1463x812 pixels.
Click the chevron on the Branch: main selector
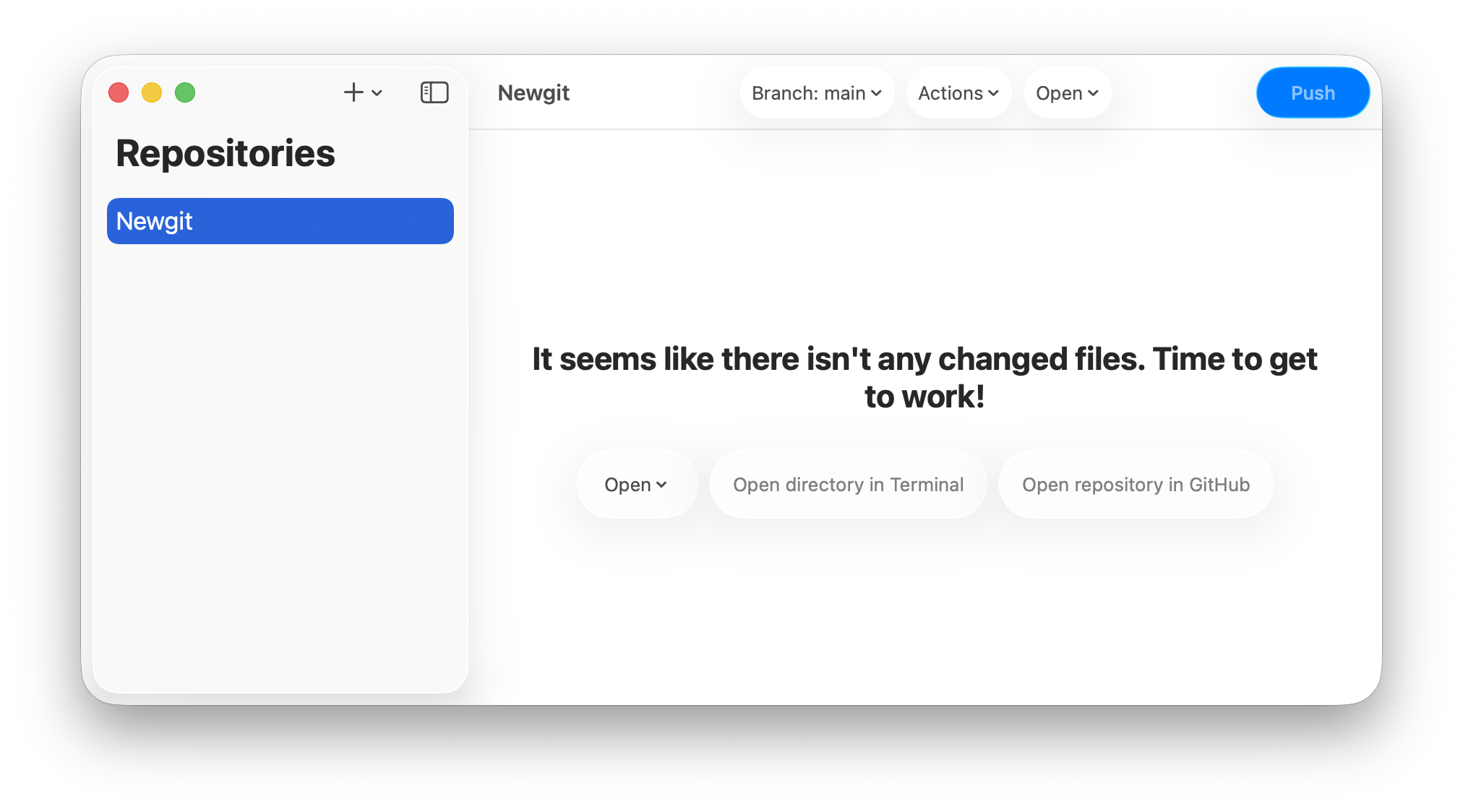point(876,93)
